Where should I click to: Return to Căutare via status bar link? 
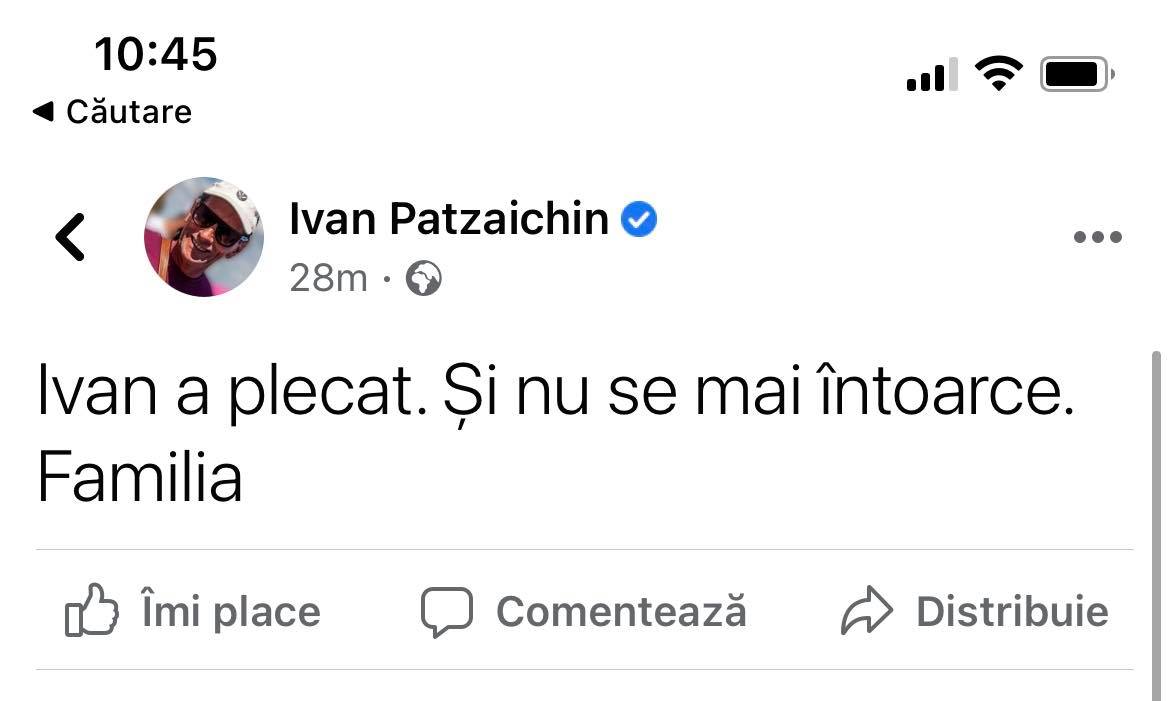click(112, 111)
